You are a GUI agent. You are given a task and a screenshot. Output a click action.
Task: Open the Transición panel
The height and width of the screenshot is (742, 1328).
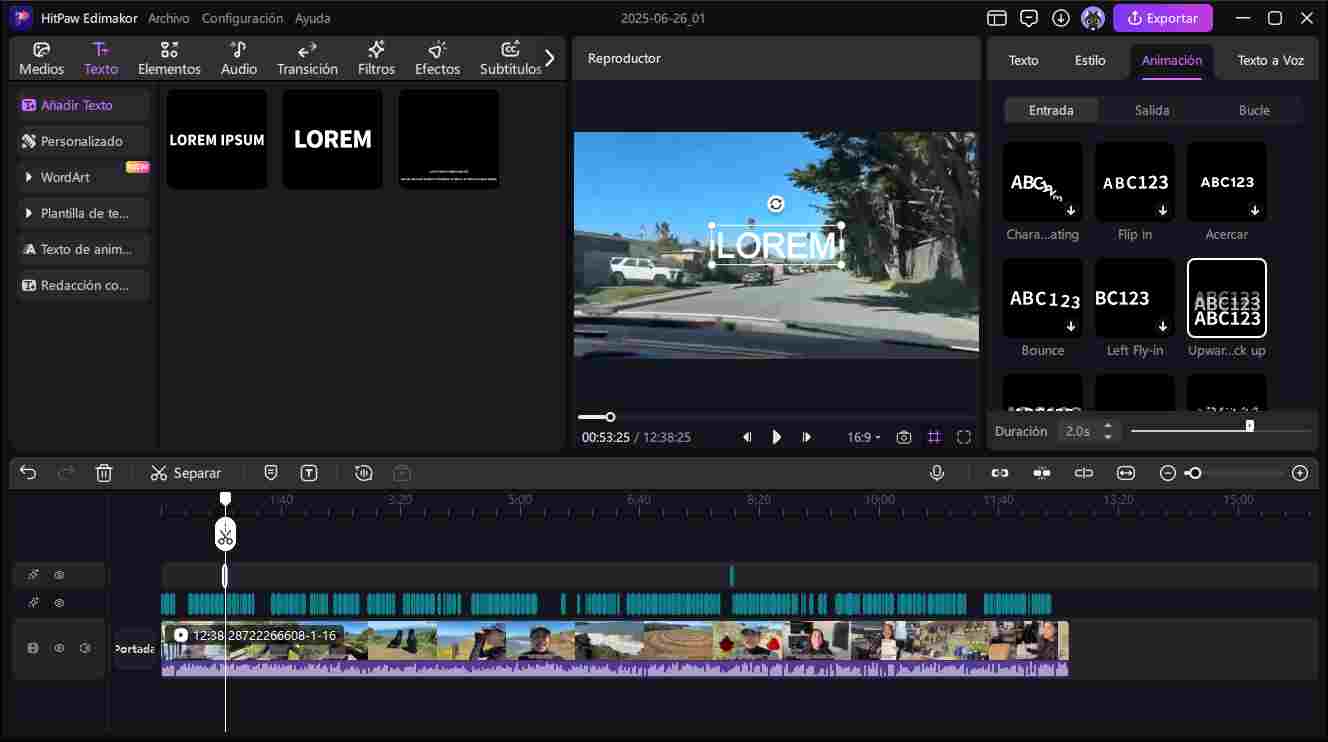point(307,59)
